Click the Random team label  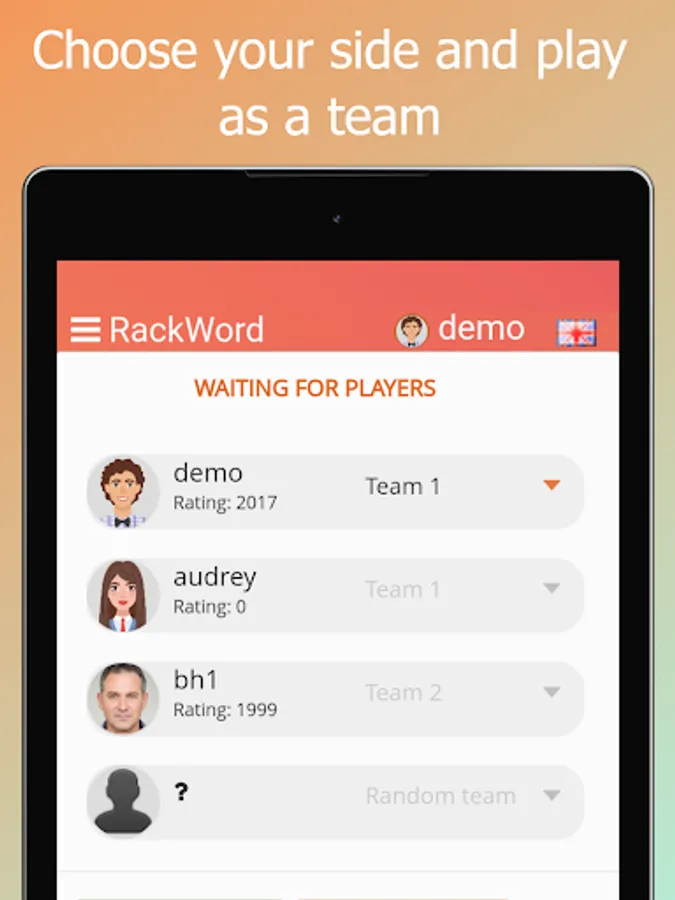pyautogui.click(x=441, y=796)
